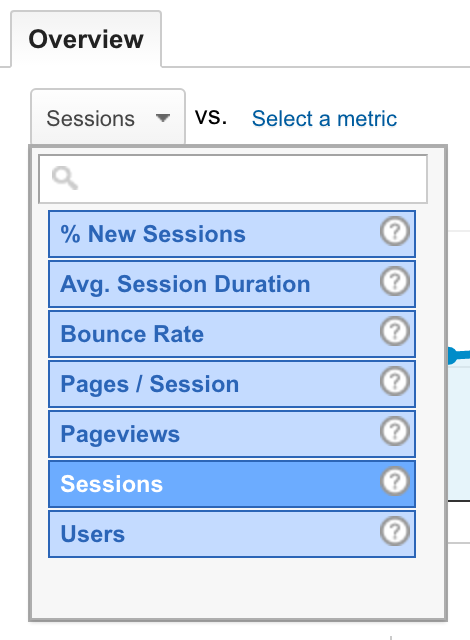This screenshot has height=640, width=470.
Task: Open help icon on highlighted Sessions row
Action: click(395, 481)
